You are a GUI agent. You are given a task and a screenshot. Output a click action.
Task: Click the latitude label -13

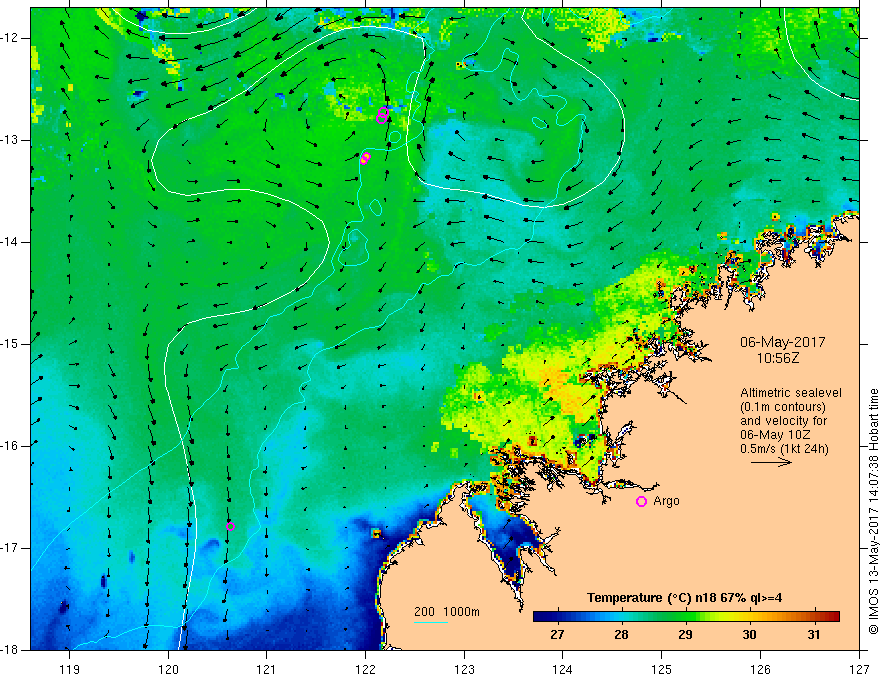[11, 140]
